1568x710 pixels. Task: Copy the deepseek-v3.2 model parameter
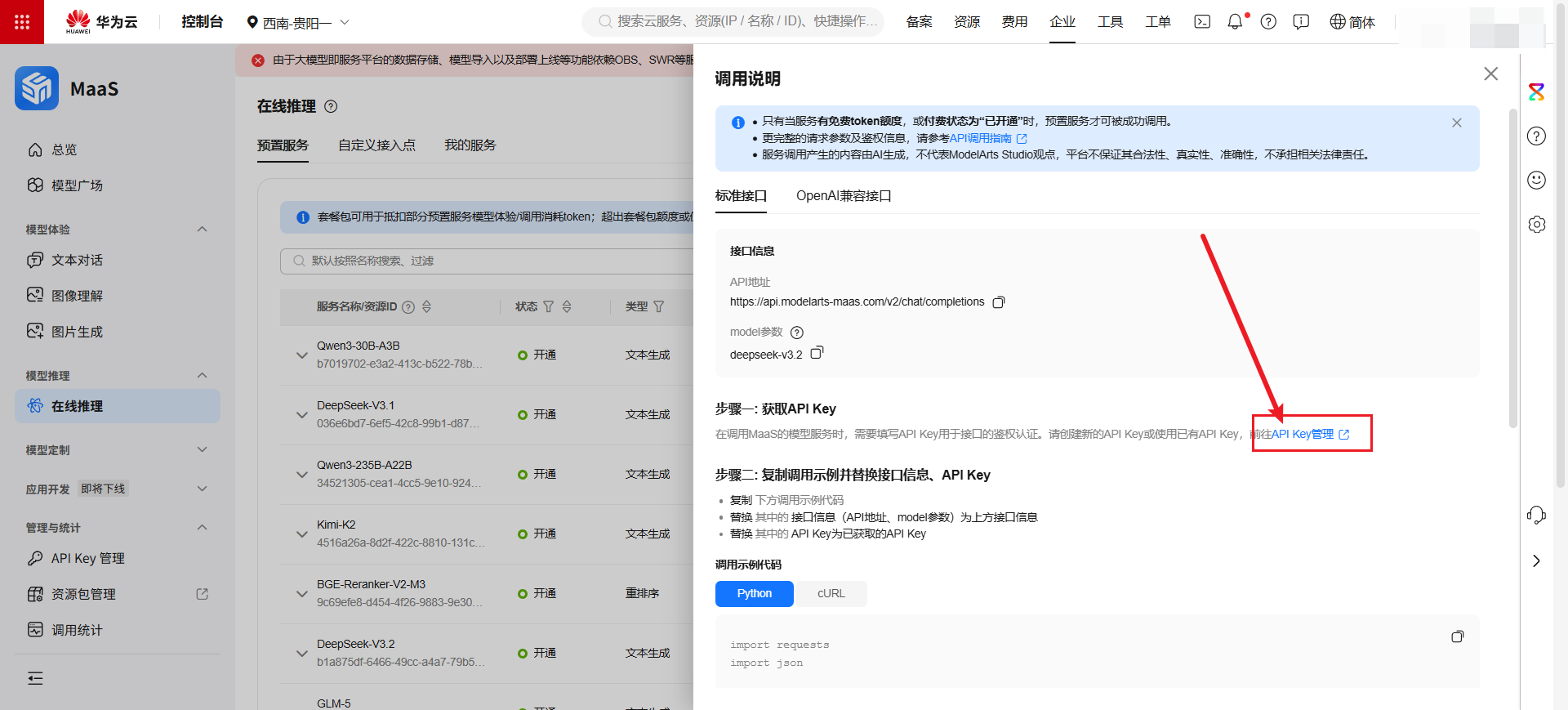(817, 352)
